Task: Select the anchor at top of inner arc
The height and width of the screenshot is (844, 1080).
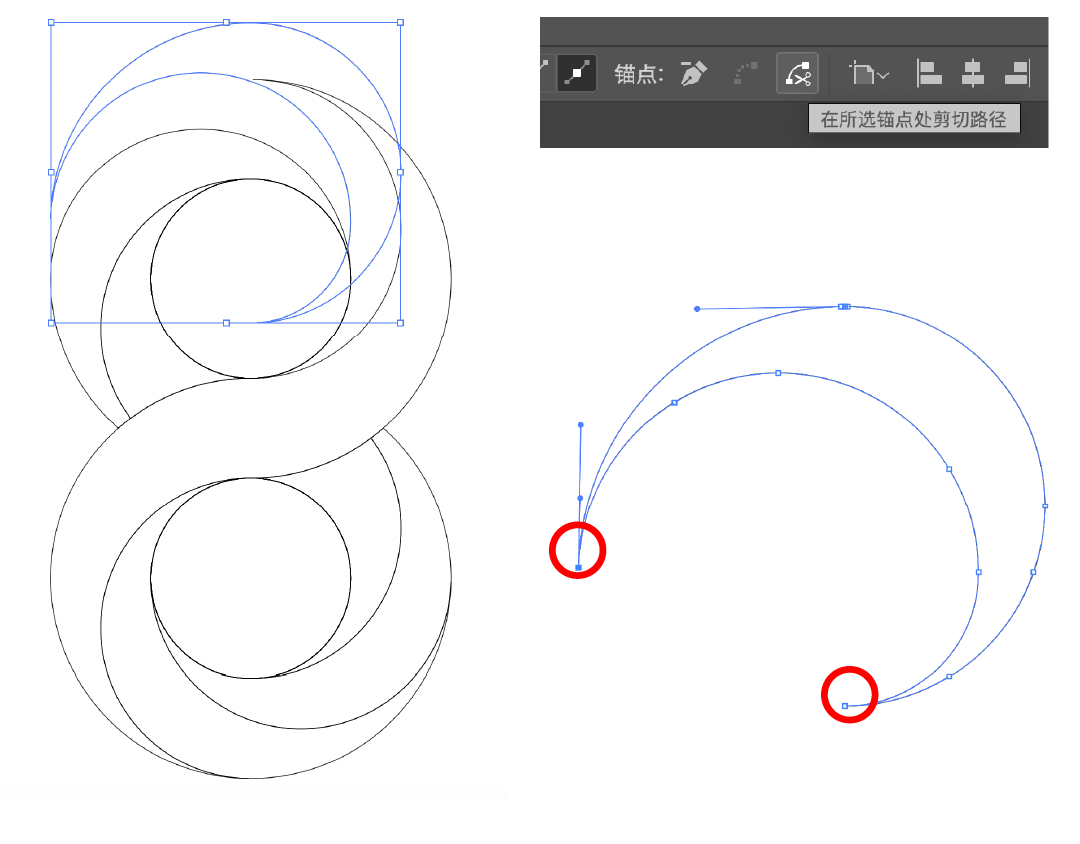Action: (778, 373)
